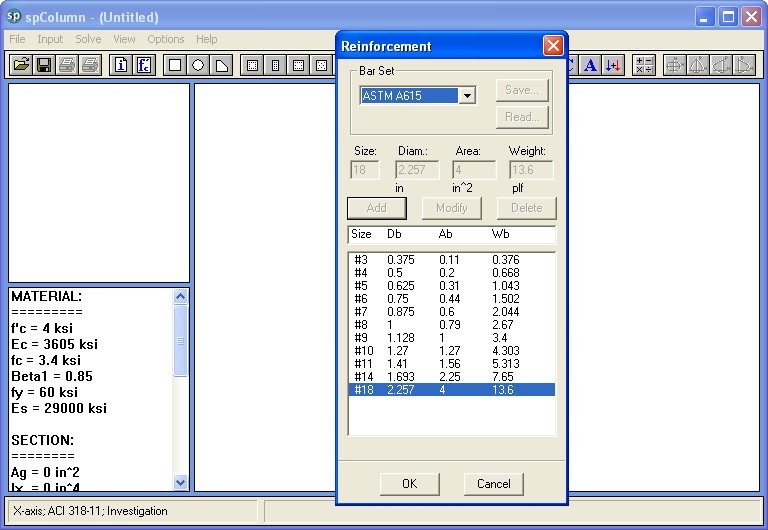Click the scroll up arrow in MATERIAL panel

[180, 296]
